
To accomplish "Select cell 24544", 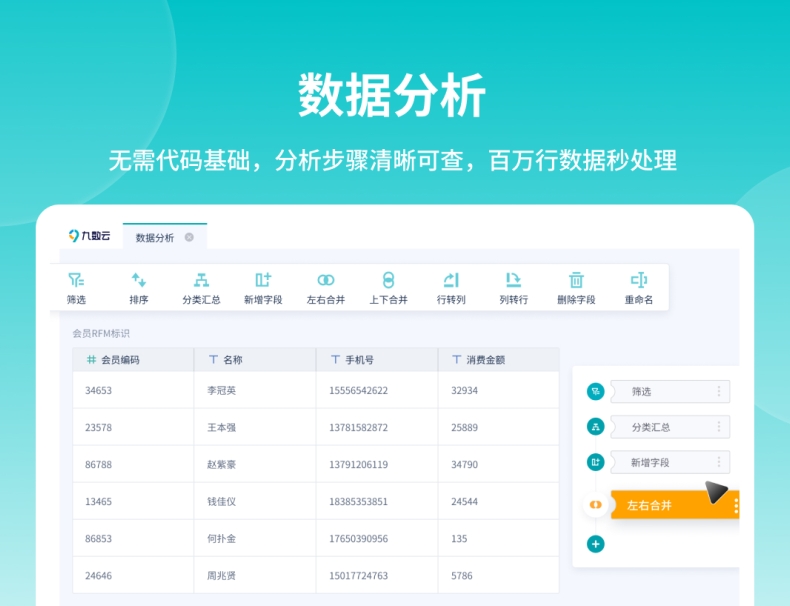I will (499, 501).
